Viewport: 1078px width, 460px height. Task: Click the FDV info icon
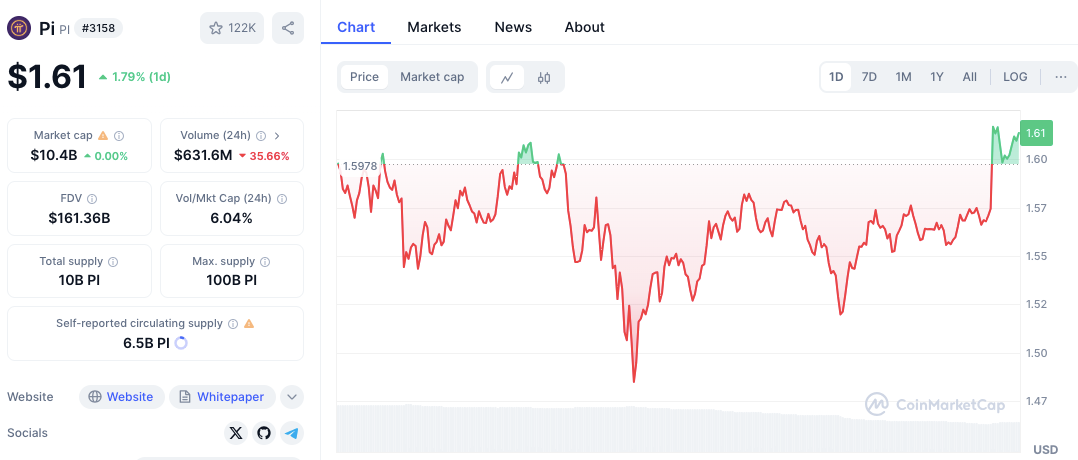[x=92, y=199]
